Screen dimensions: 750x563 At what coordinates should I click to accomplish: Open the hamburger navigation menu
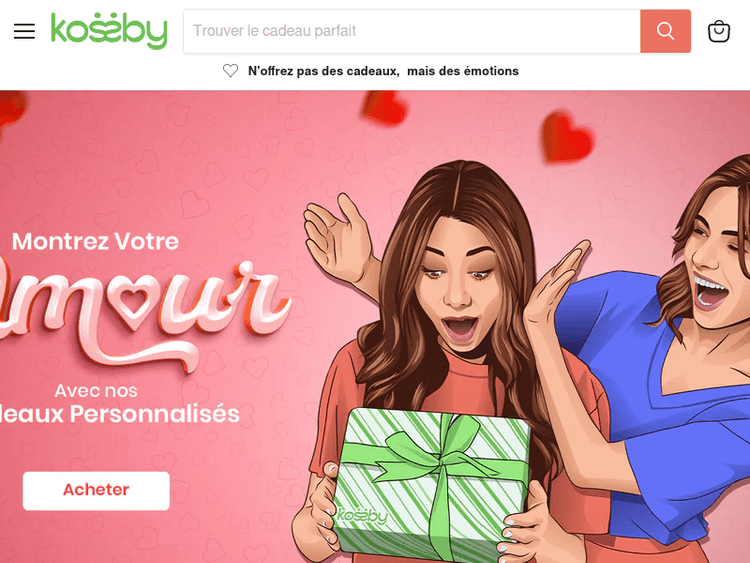(24, 31)
